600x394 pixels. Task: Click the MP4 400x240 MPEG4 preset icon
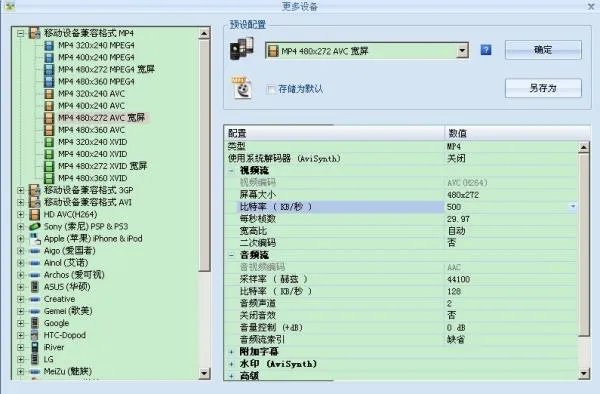coord(49,57)
